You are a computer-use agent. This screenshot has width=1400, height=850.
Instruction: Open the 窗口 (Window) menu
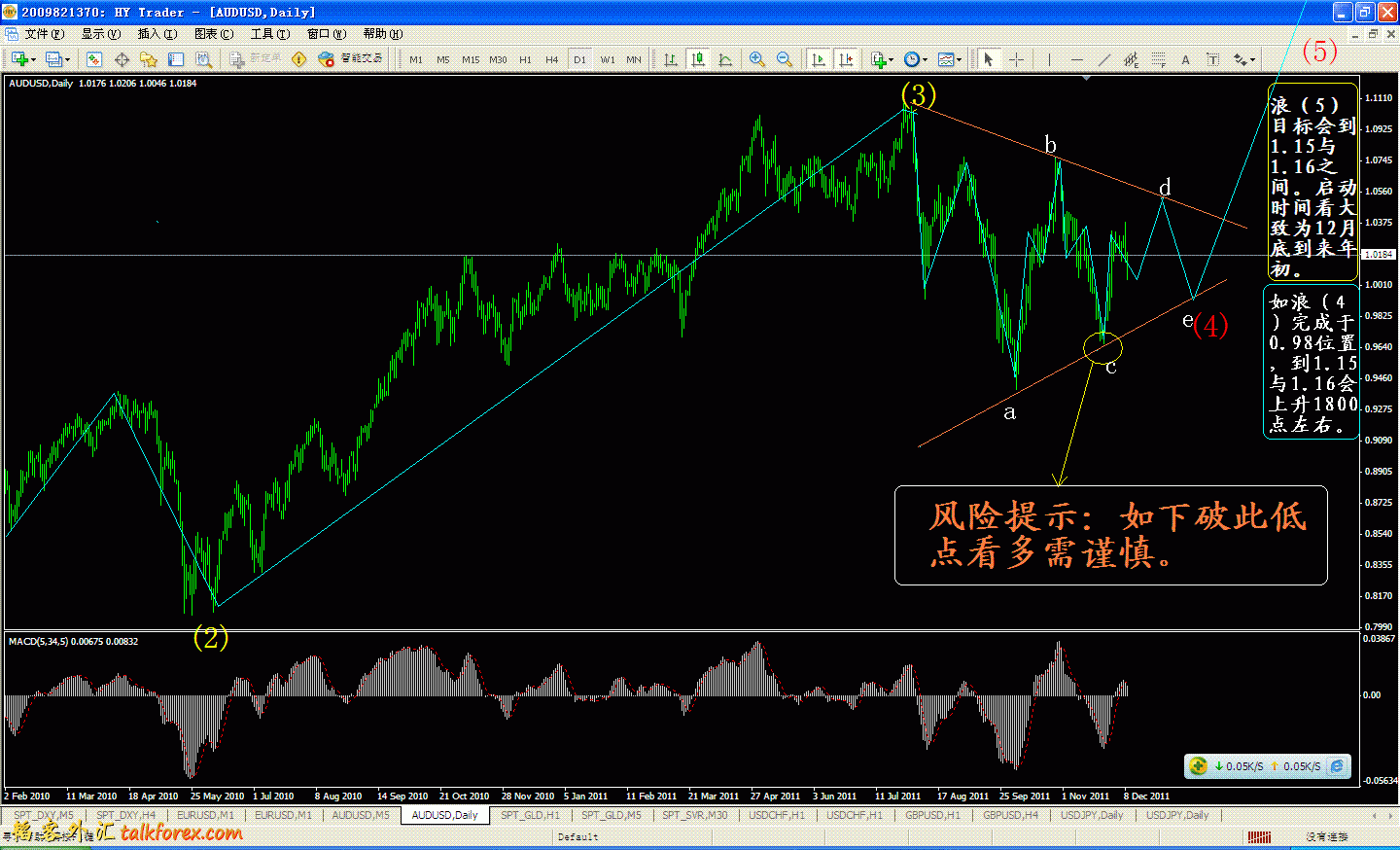point(326,34)
